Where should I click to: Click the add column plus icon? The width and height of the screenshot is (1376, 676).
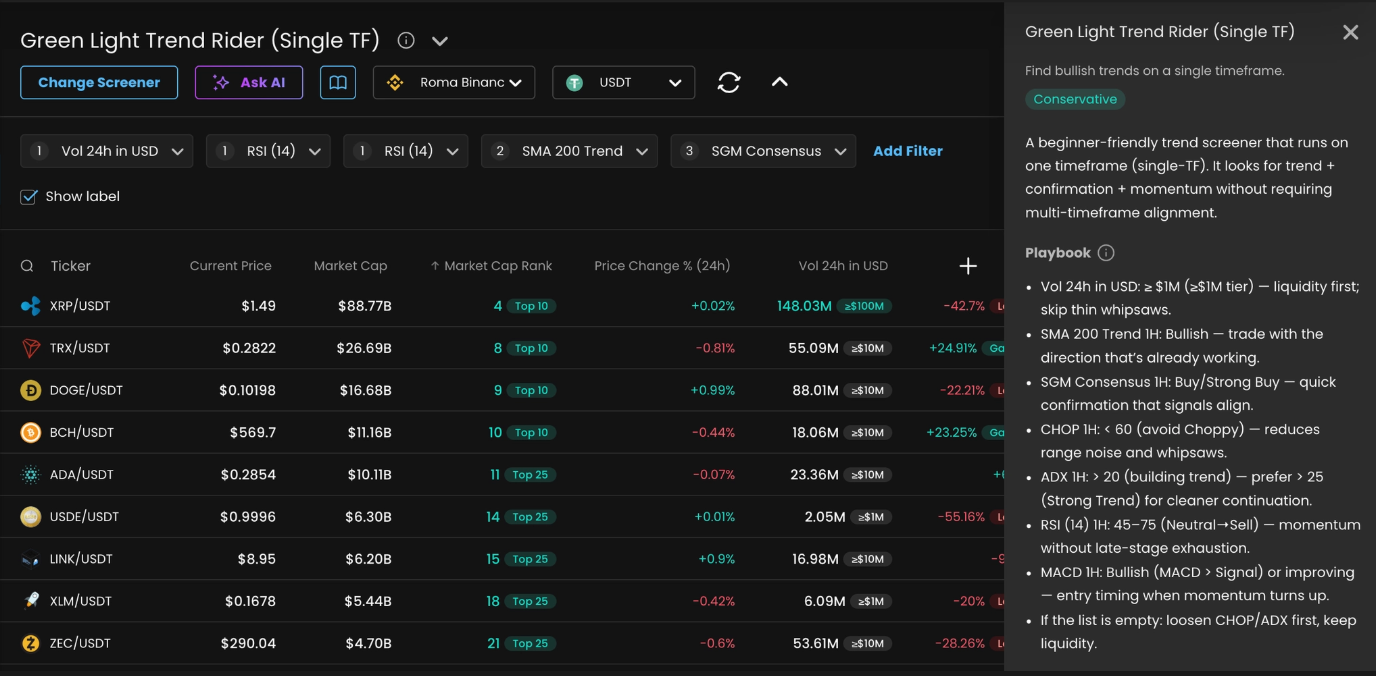click(967, 266)
